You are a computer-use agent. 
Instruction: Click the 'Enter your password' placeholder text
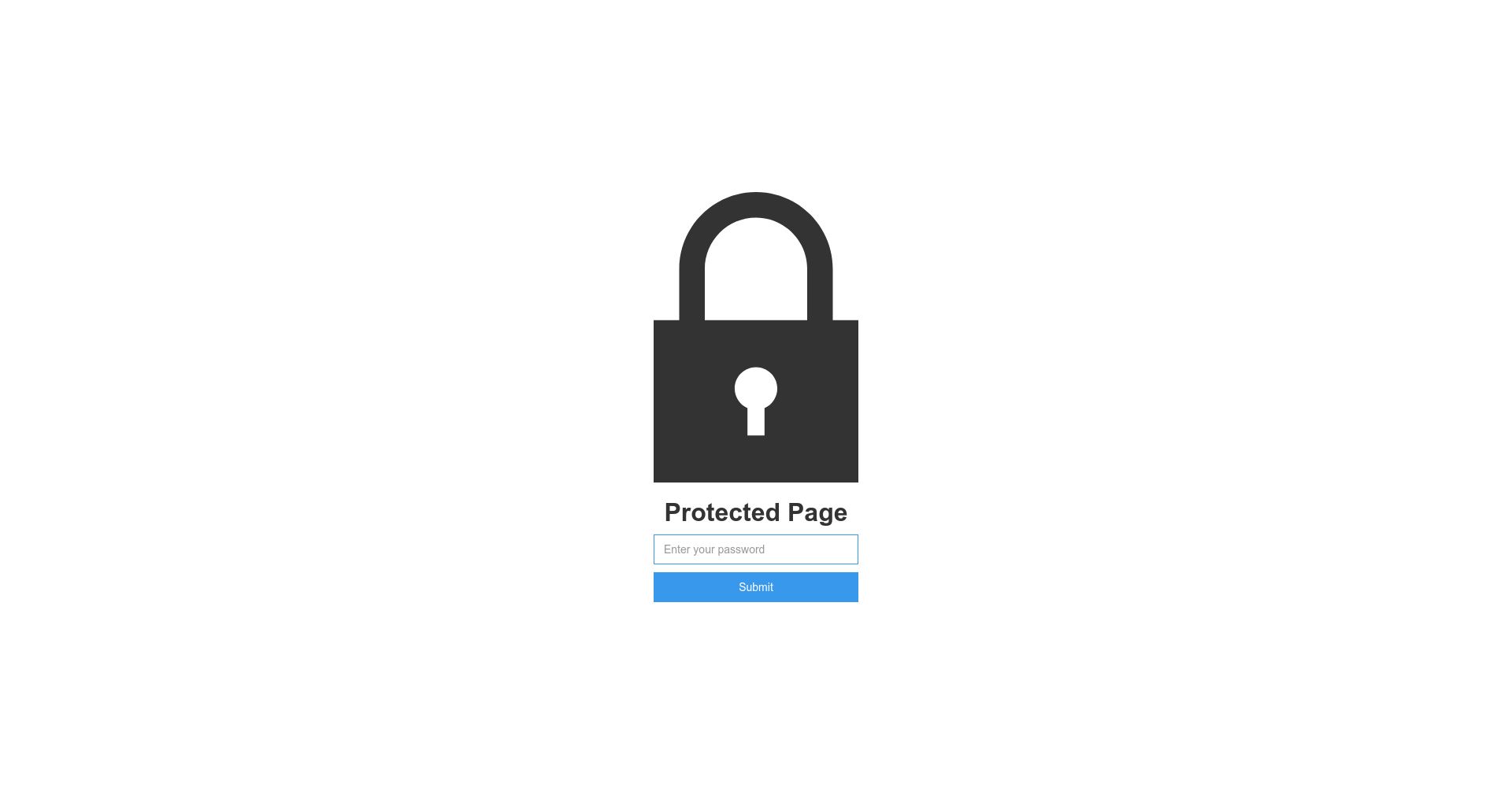tap(714, 549)
